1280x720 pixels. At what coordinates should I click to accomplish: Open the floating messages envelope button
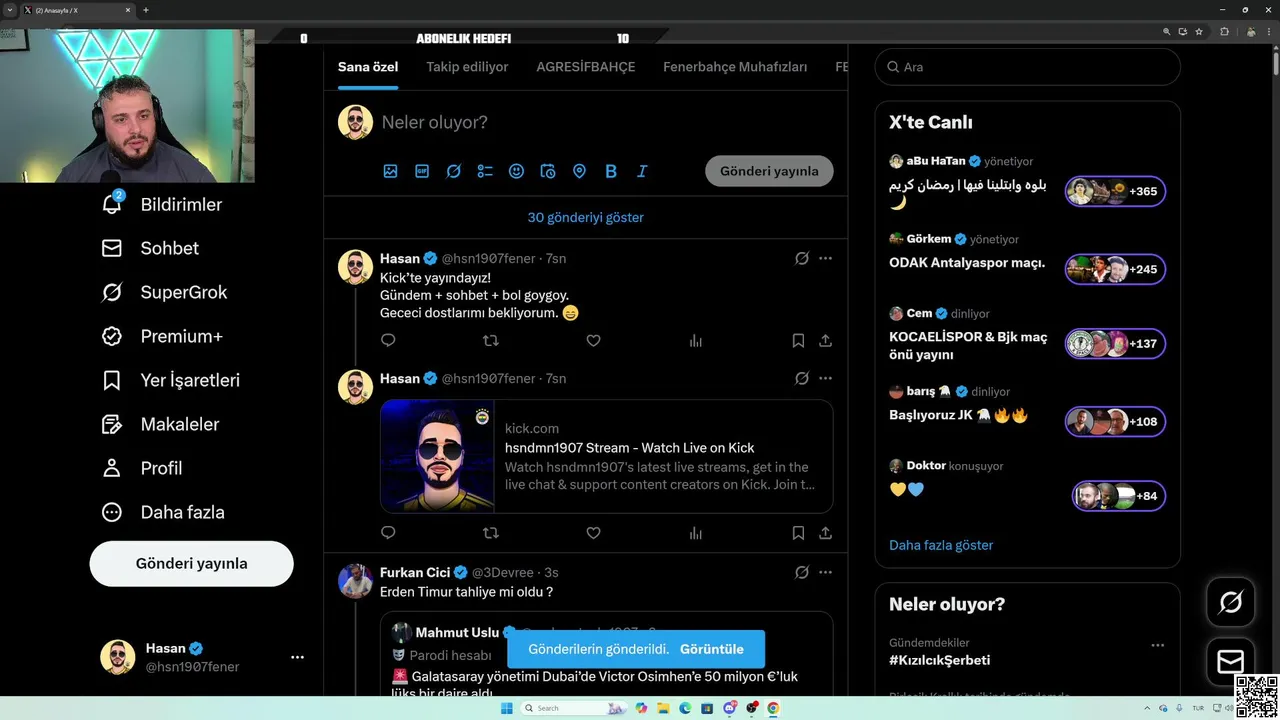[x=1230, y=662]
